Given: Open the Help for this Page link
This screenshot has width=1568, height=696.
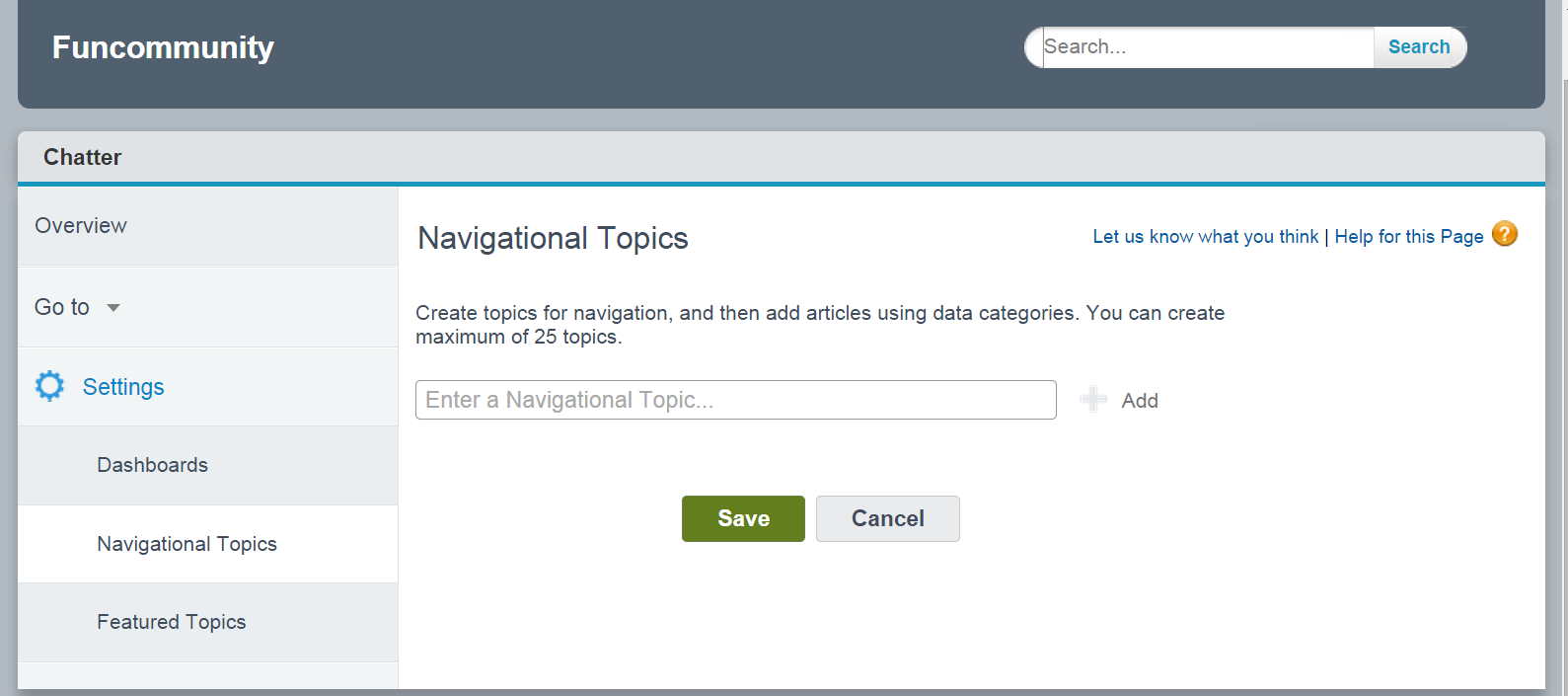Looking at the screenshot, I should (x=1408, y=237).
